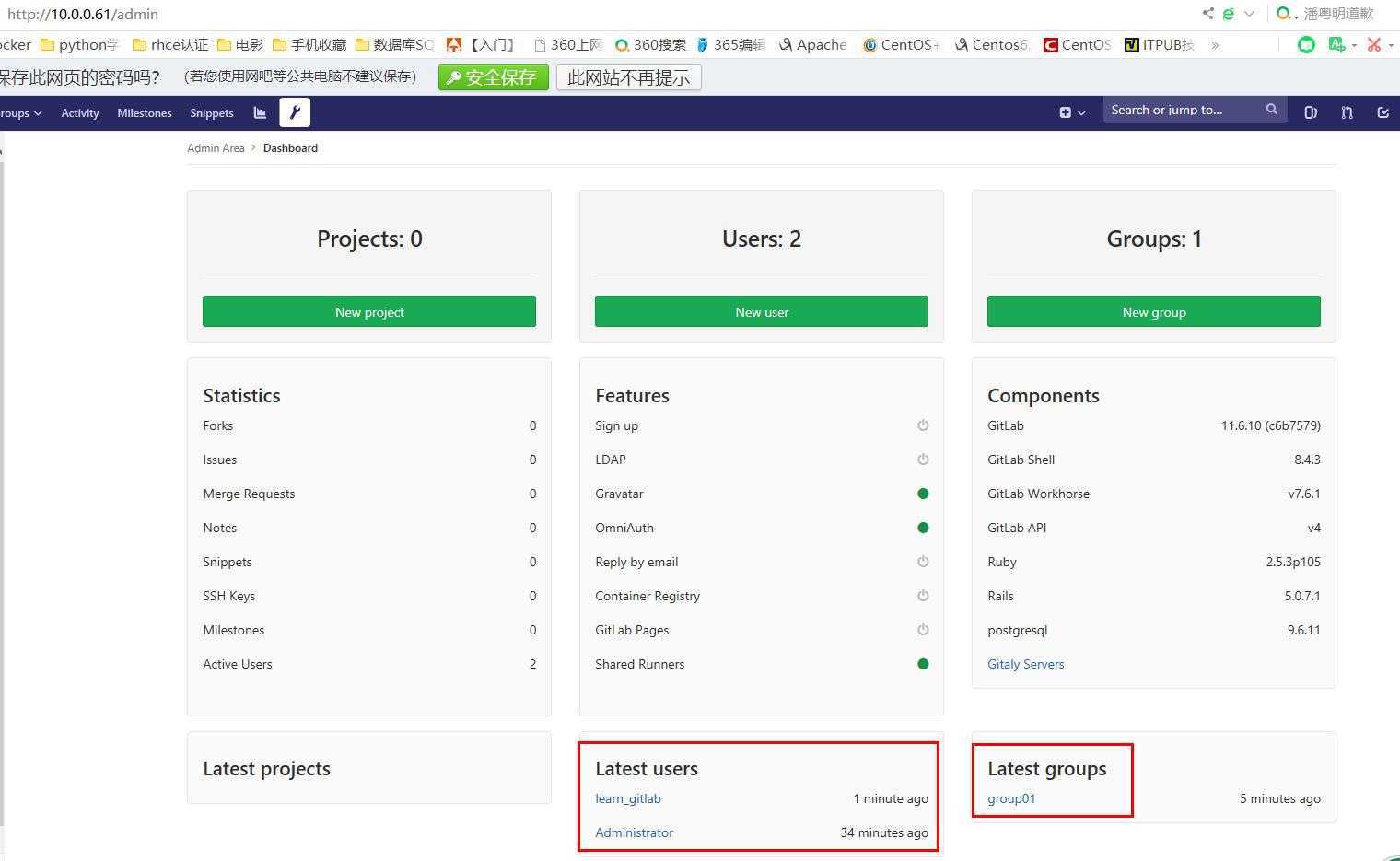The height and width of the screenshot is (861, 1400).
Task: Click the 此网站不再提示 button
Action: tap(629, 77)
